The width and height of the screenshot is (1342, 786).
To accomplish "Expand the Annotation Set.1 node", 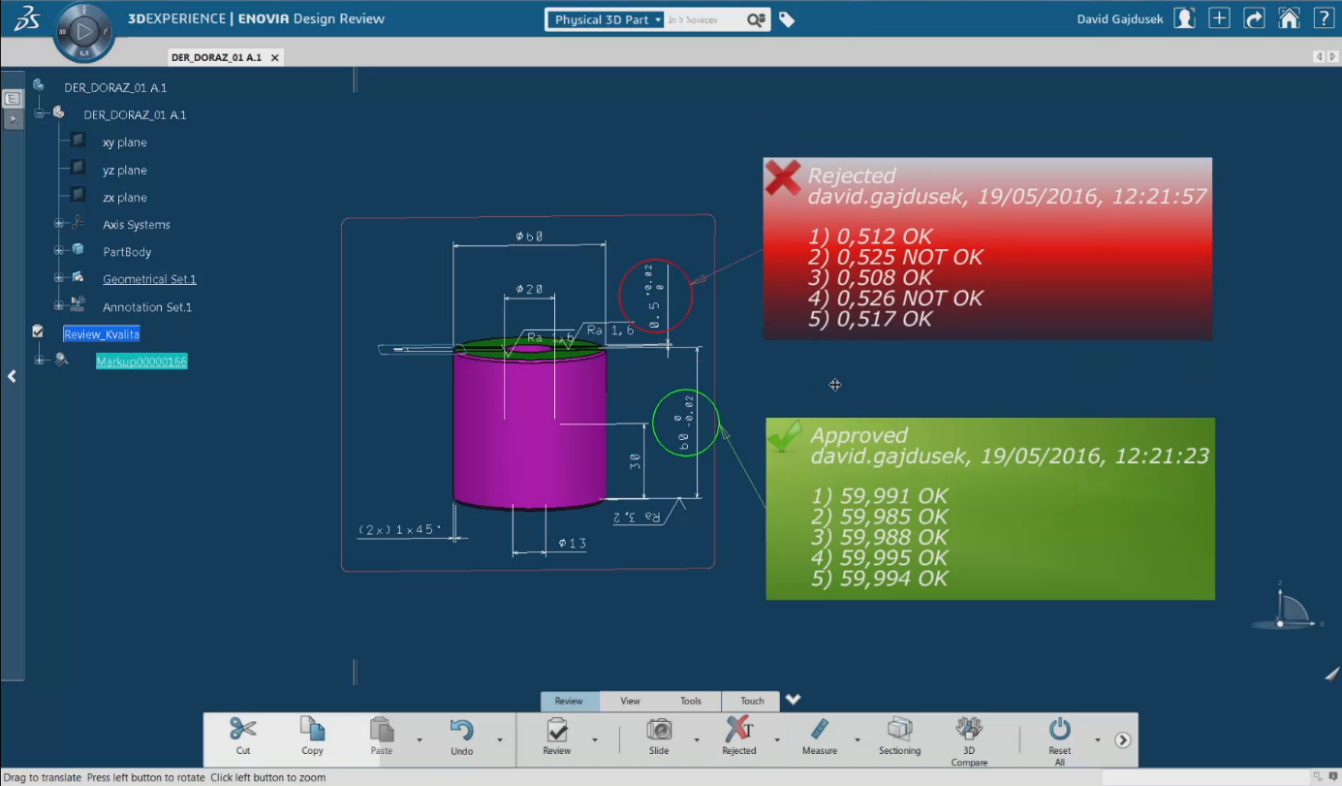I will (x=59, y=306).
